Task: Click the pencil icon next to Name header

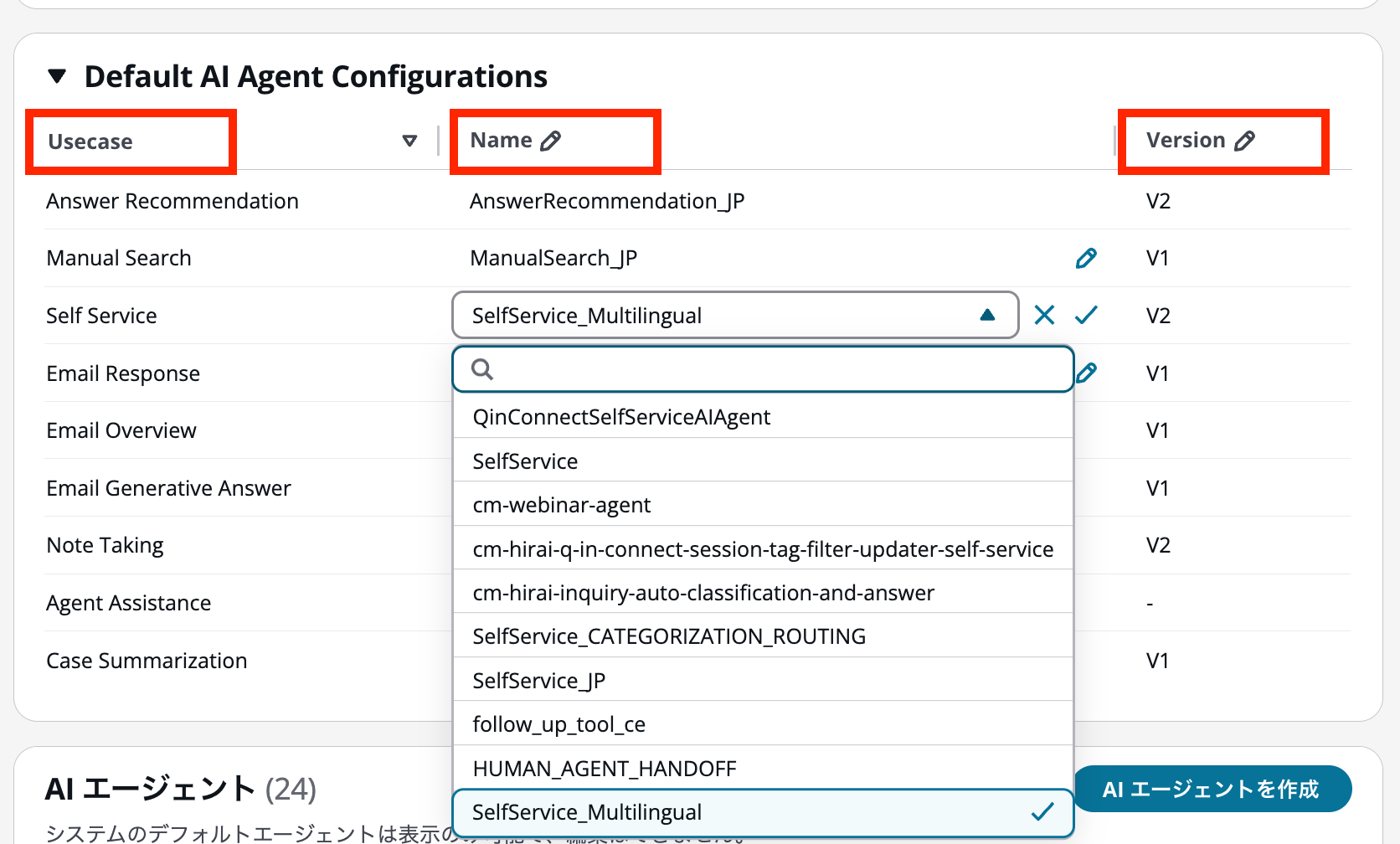Action: click(x=550, y=141)
